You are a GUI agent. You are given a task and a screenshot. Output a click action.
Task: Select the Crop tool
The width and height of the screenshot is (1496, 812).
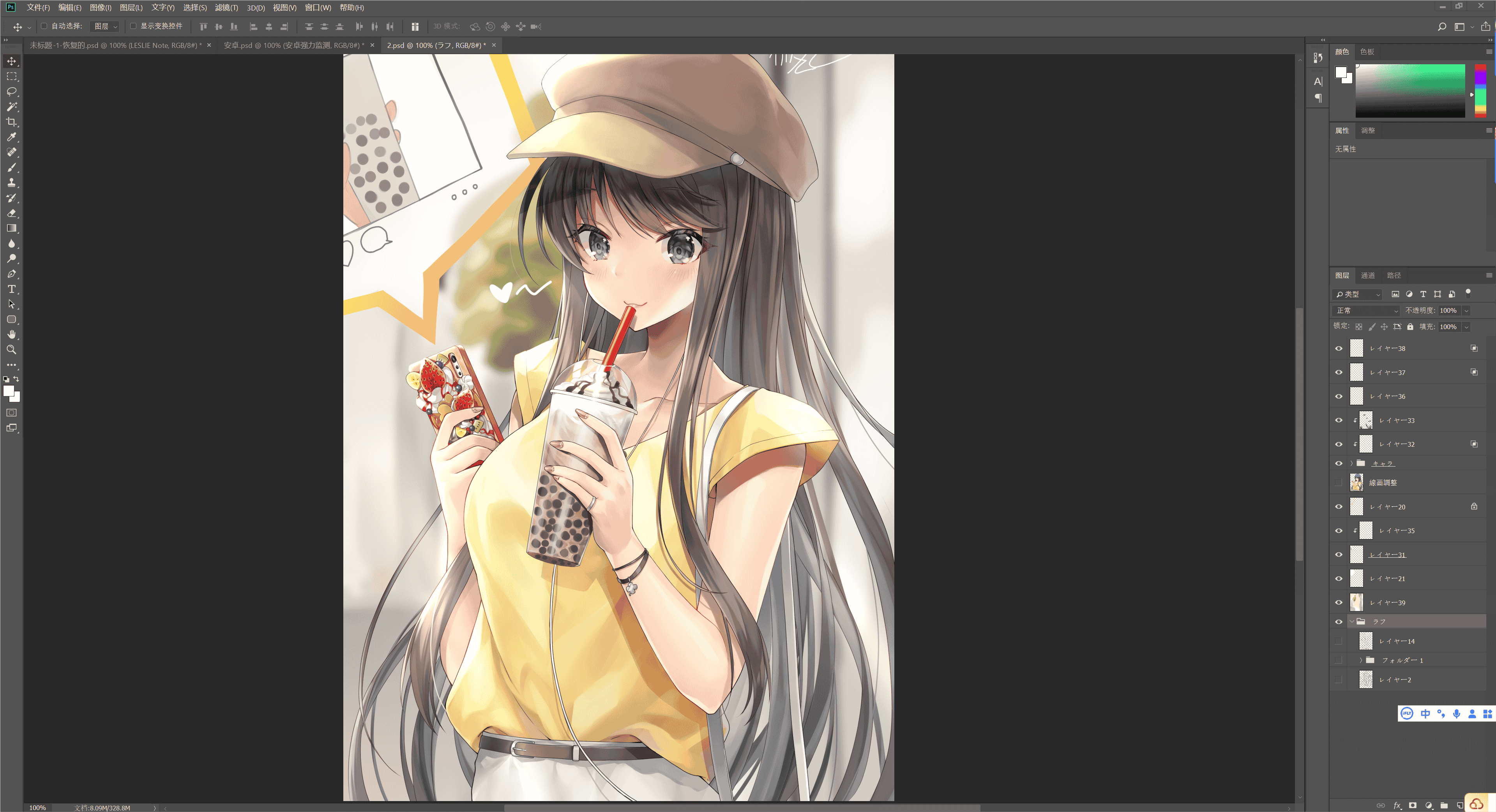tap(11, 122)
